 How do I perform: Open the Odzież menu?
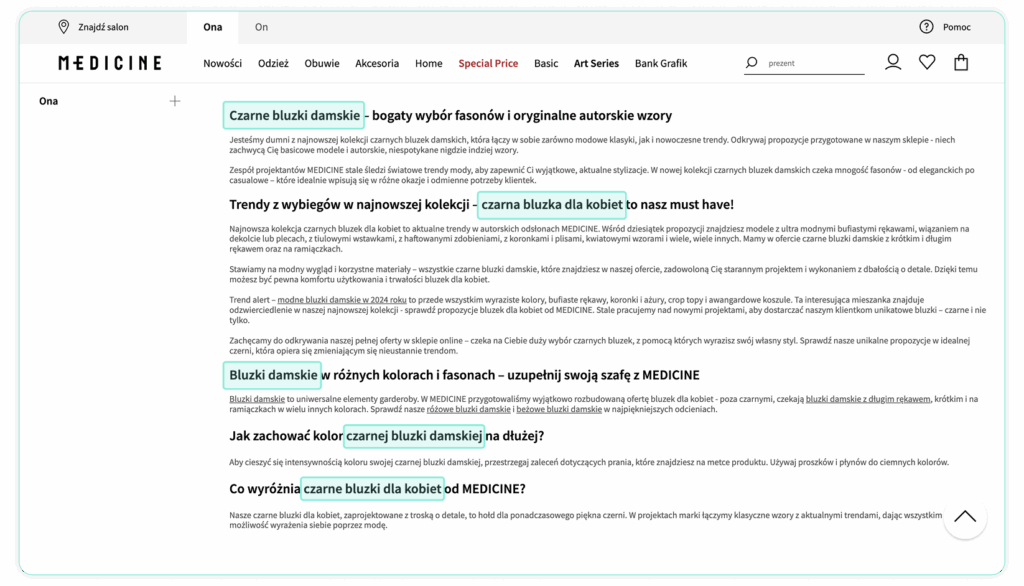click(x=273, y=63)
